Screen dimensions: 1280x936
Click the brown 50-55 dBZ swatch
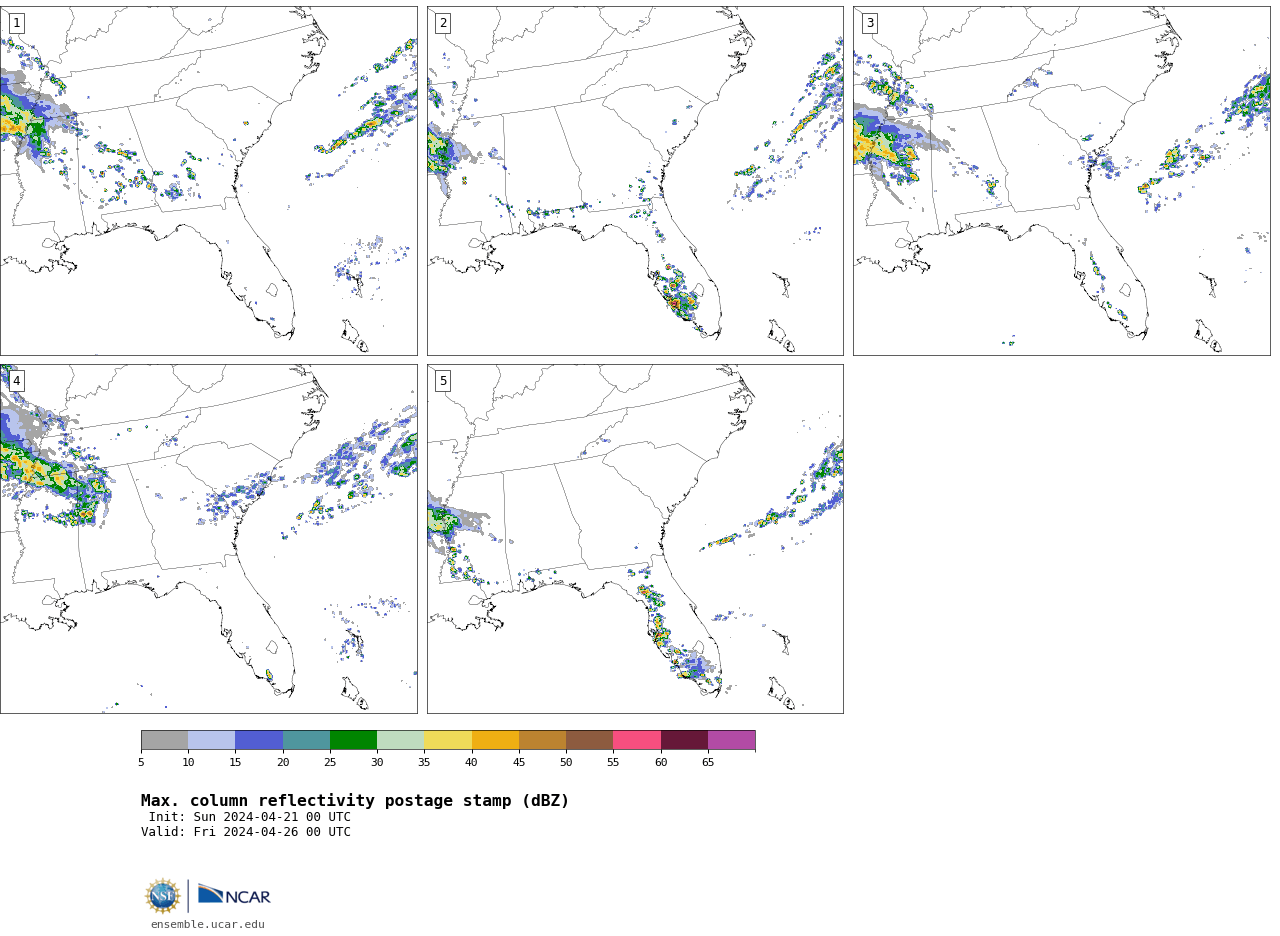pos(589,740)
